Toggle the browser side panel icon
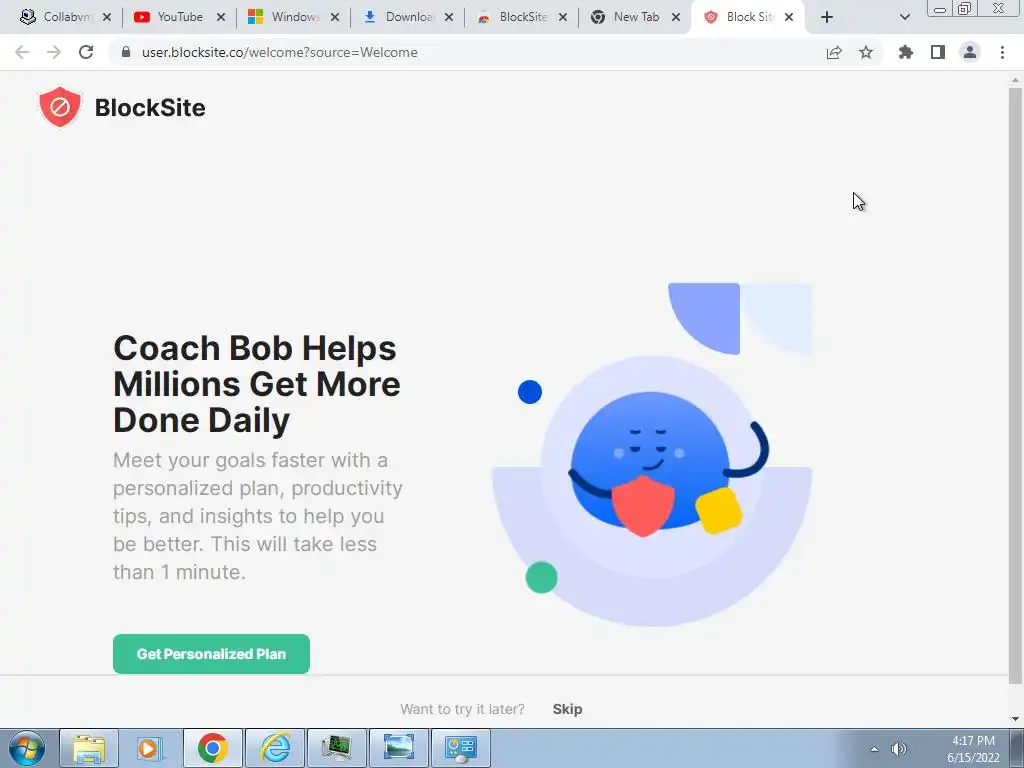1024x768 pixels. tap(938, 52)
